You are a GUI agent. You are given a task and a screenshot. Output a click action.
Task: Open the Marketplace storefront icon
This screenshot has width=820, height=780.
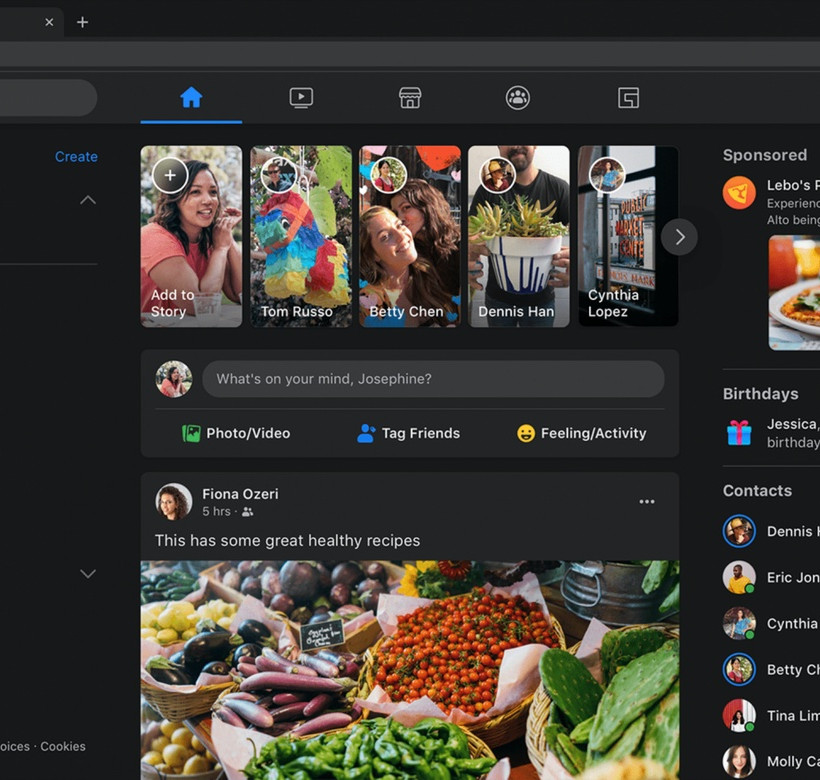pos(410,97)
